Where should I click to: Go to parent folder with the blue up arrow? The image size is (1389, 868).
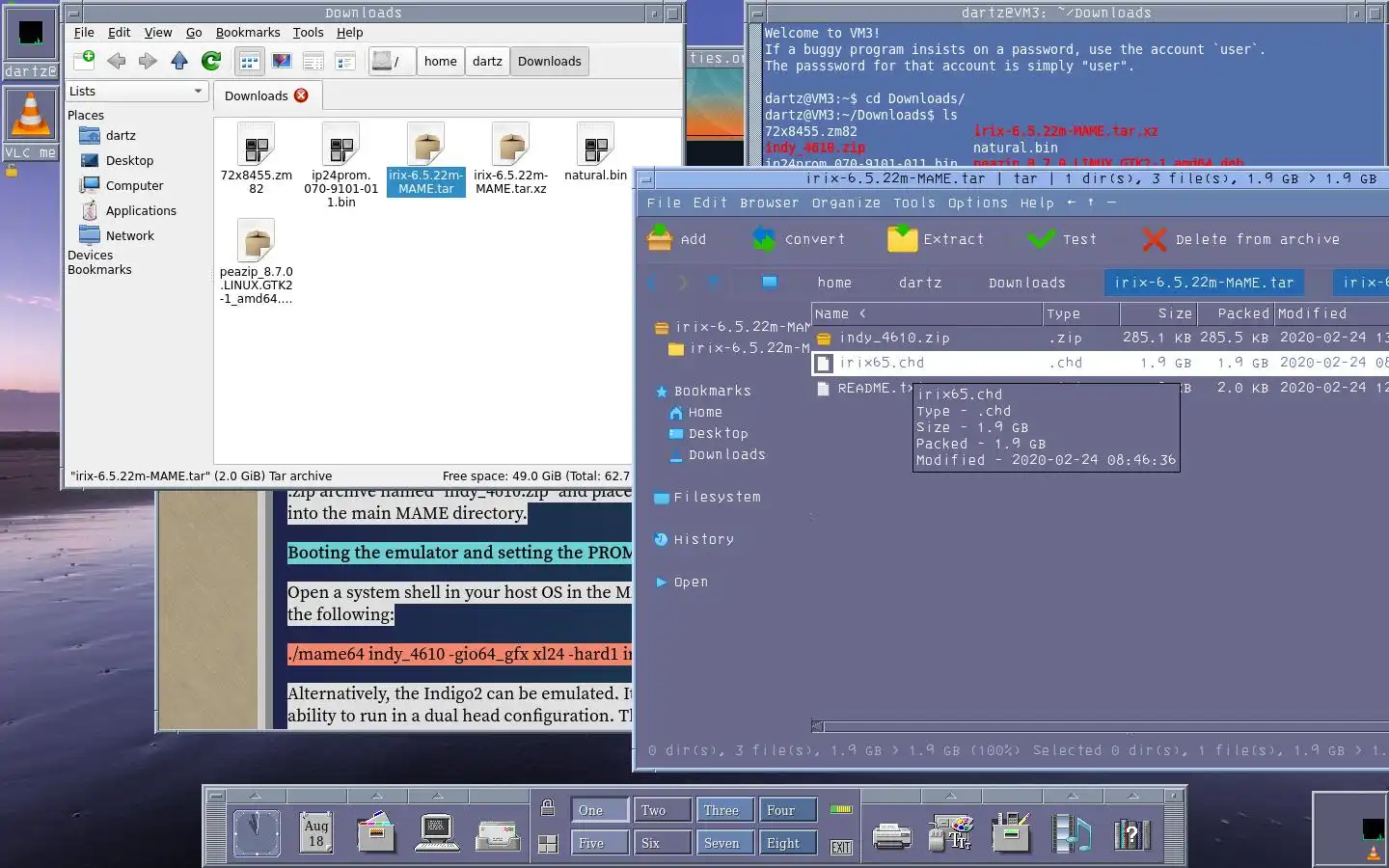(x=179, y=61)
